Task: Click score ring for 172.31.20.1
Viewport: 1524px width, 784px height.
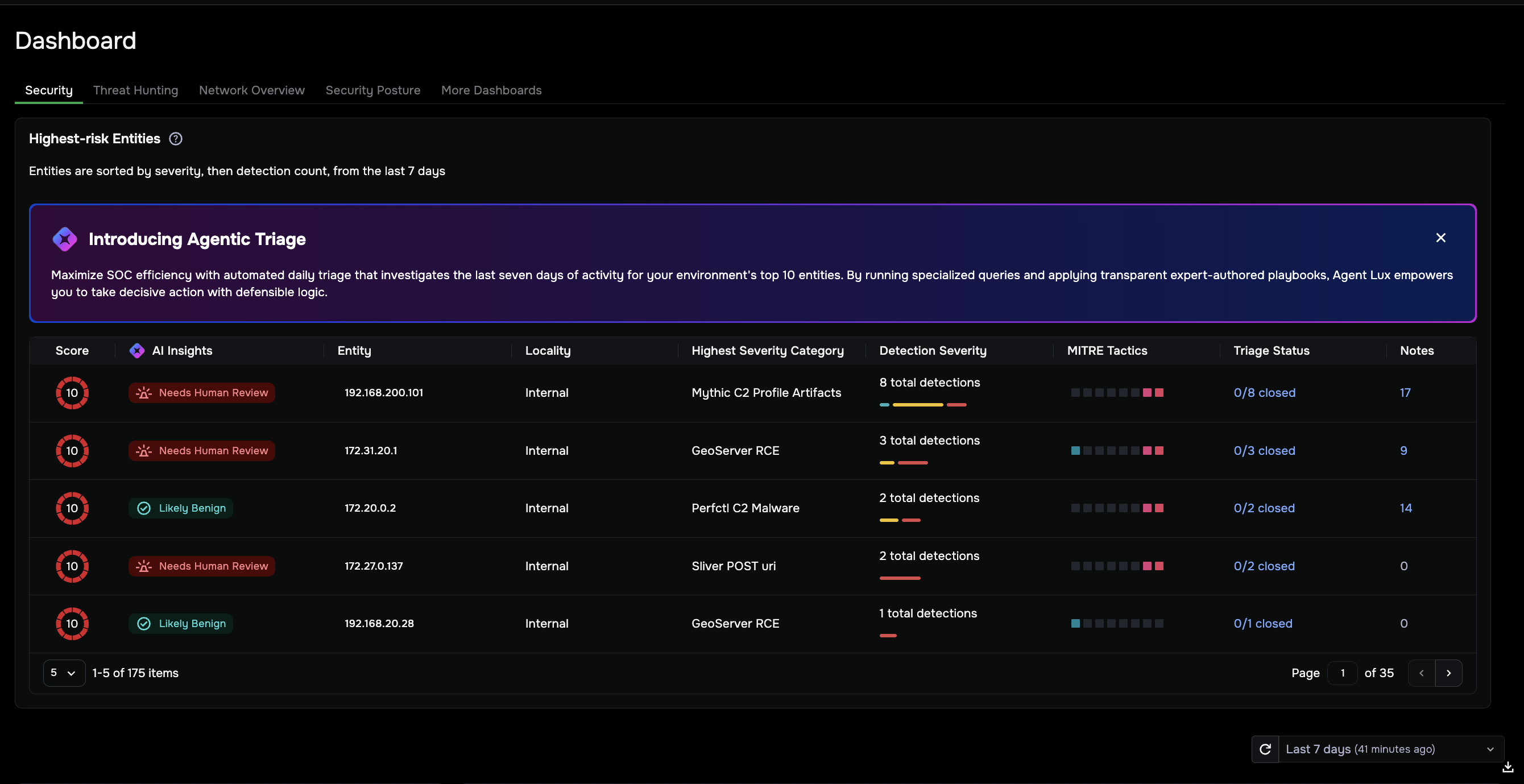Action: [x=72, y=451]
